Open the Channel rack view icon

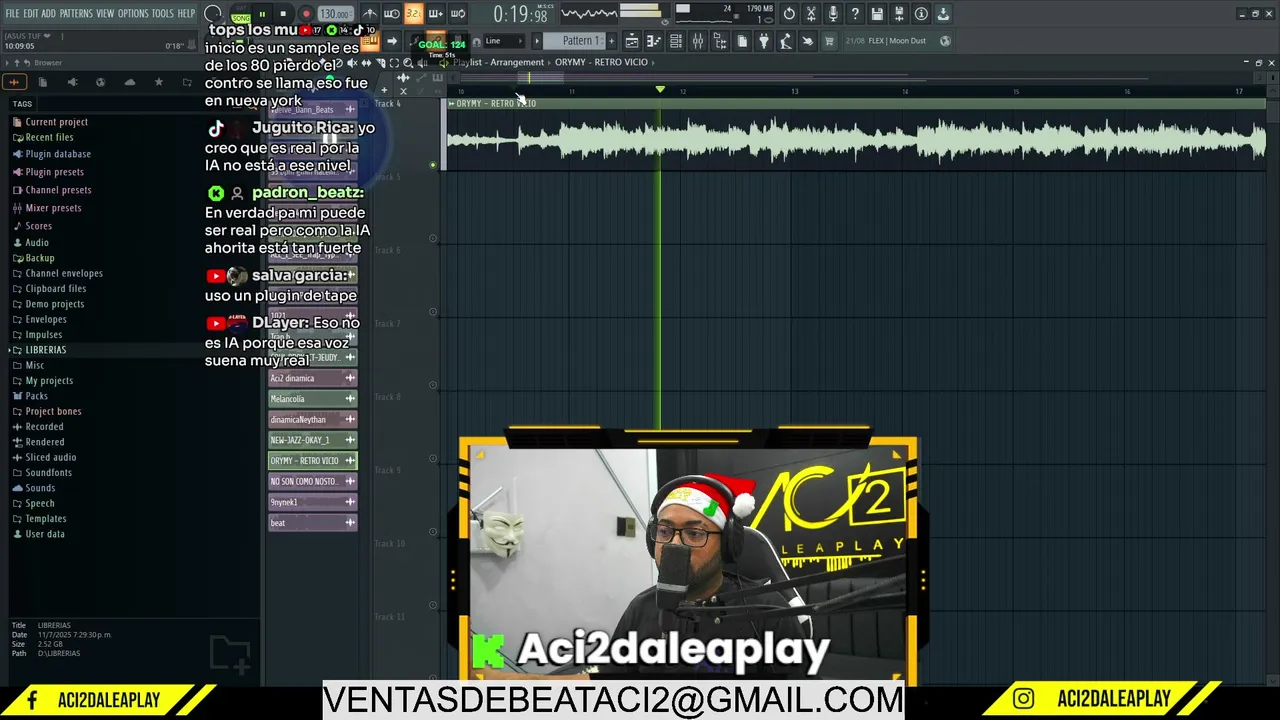pyautogui.click(x=676, y=41)
